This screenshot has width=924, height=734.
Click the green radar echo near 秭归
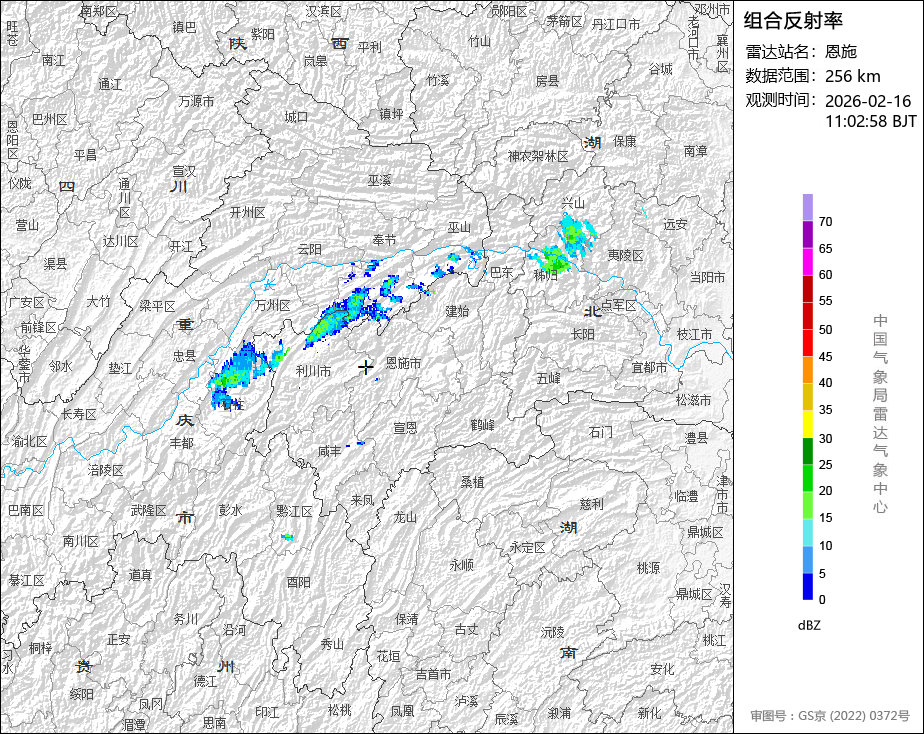click(x=553, y=260)
